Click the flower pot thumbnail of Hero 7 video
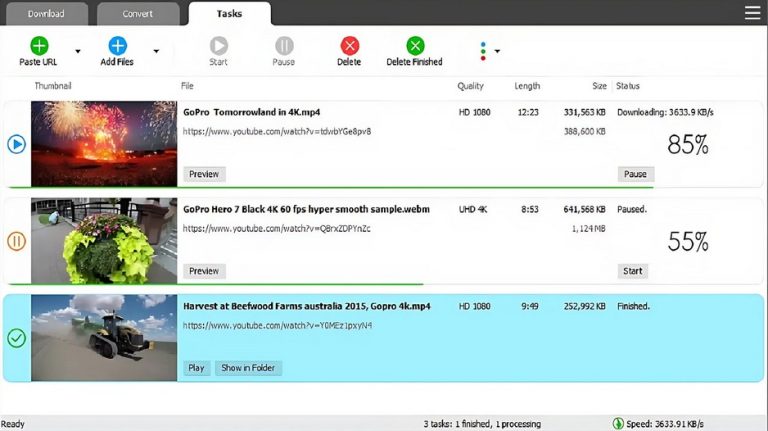 [104, 240]
